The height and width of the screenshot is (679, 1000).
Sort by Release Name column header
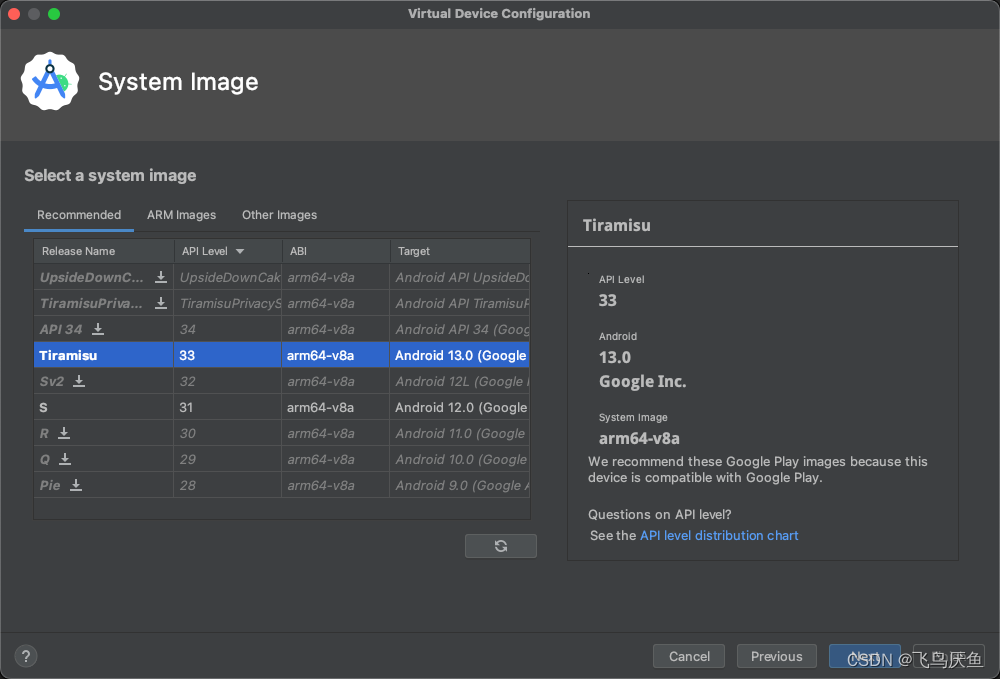pos(79,251)
